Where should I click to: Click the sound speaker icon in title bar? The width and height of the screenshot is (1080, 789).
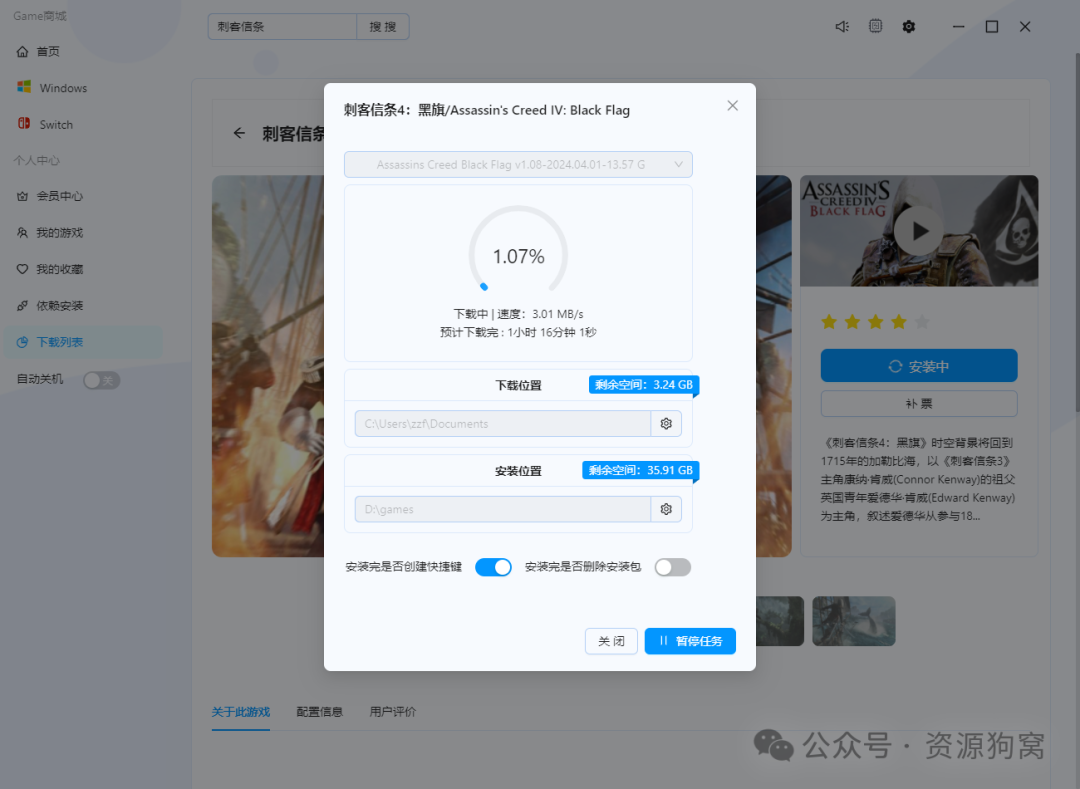pyautogui.click(x=842, y=27)
